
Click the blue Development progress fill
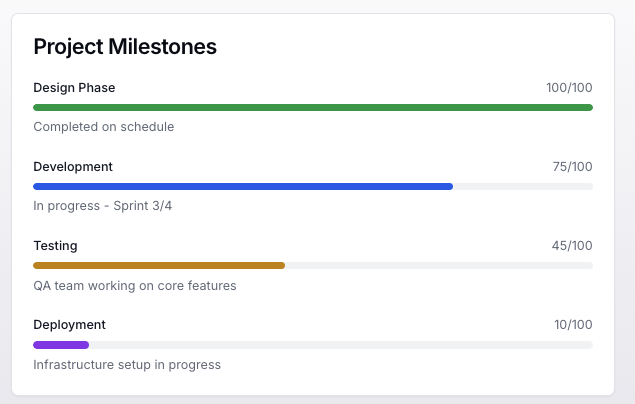pyautogui.click(x=243, y=186)
